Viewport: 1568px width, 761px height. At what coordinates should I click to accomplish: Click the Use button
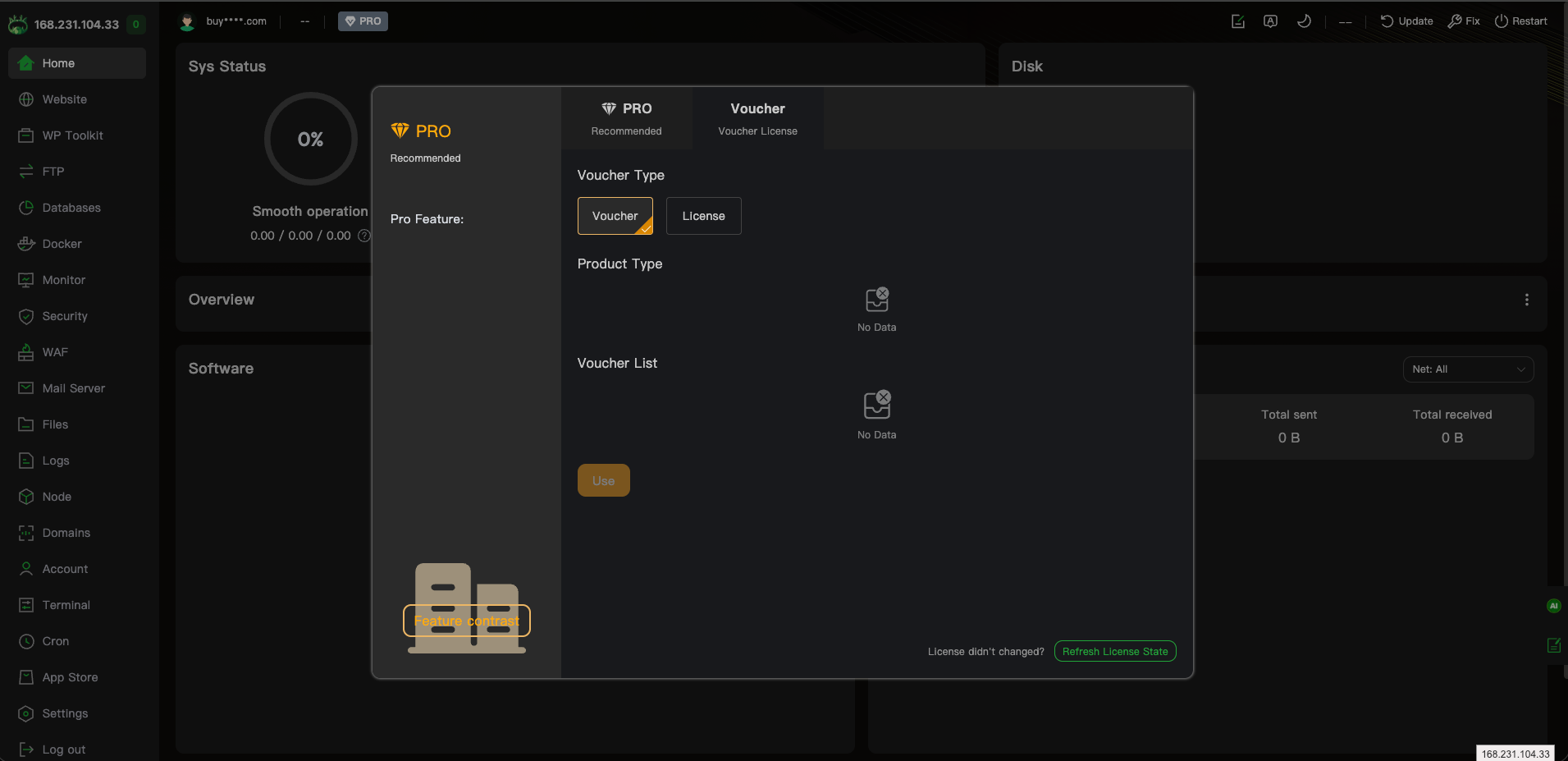[x=604, y=480]
